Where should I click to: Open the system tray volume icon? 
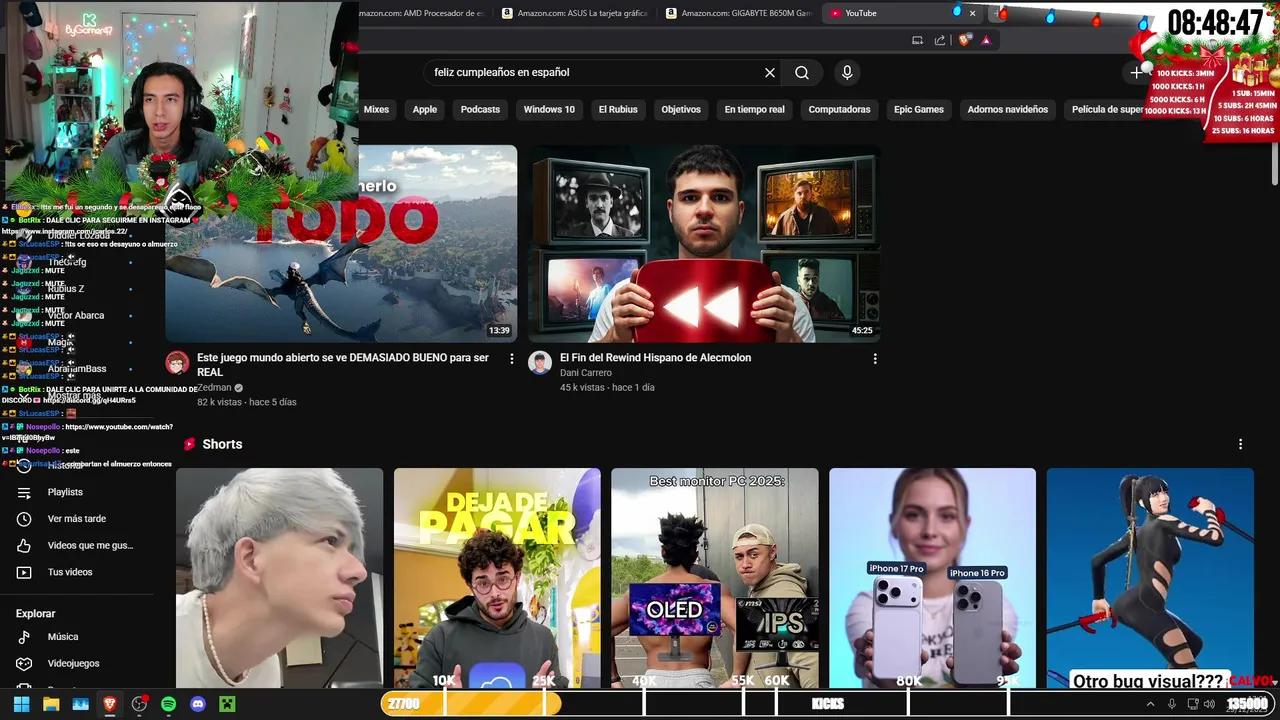point(1209,704)
